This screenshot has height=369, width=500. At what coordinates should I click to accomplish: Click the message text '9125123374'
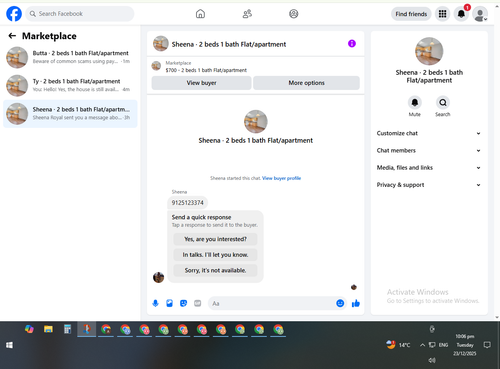tap(187, 203)
